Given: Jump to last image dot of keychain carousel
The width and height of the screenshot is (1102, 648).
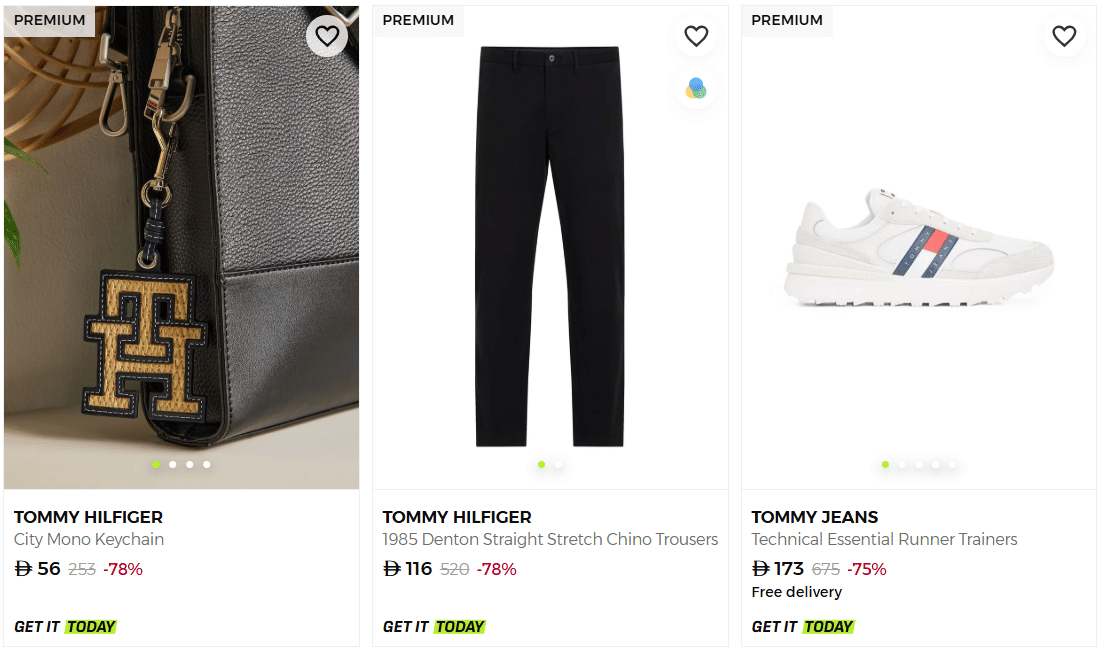Looking at the screenshot, I should (207, 464).
